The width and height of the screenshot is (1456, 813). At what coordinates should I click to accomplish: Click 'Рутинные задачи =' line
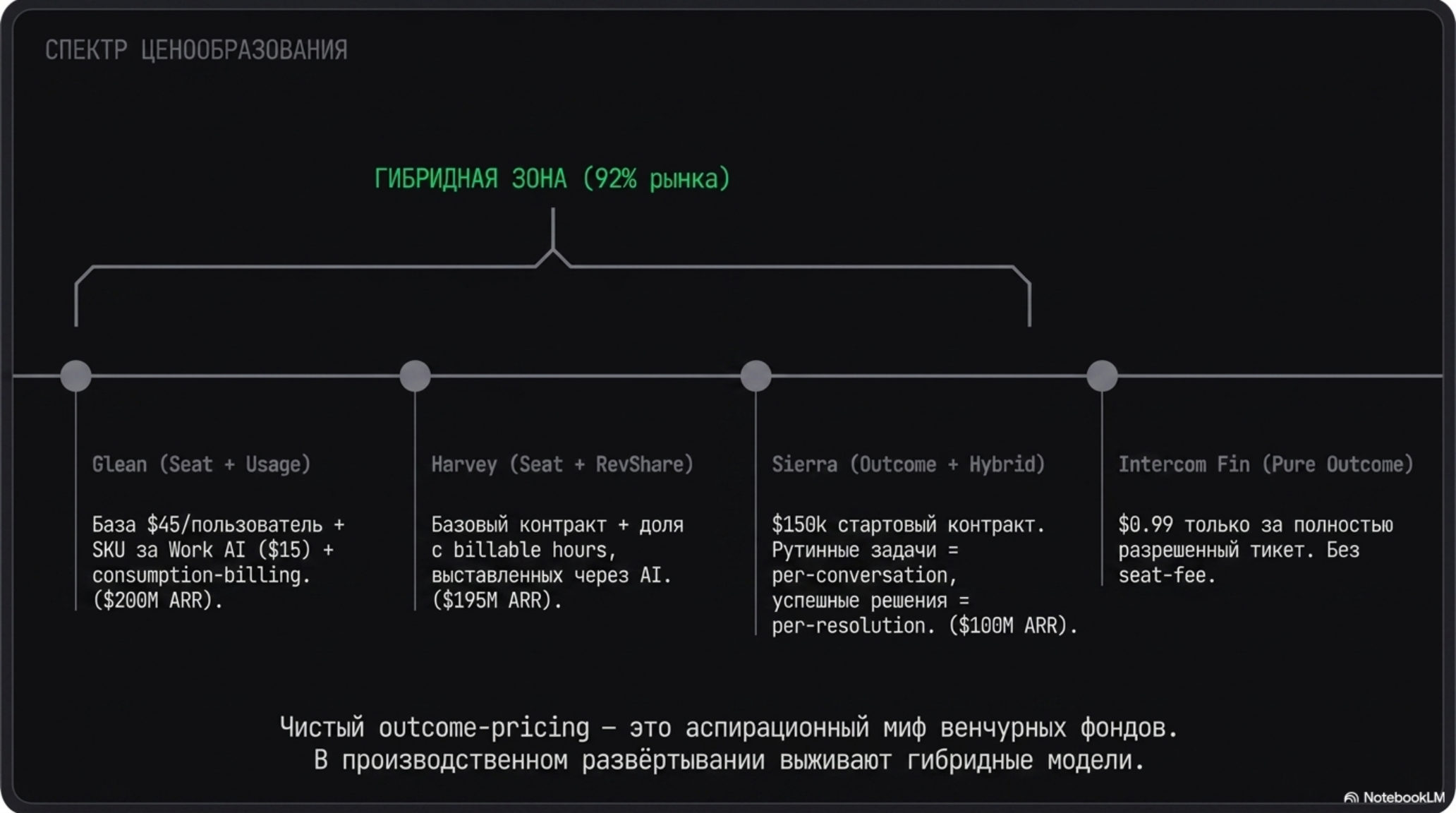tap(865, 550)
